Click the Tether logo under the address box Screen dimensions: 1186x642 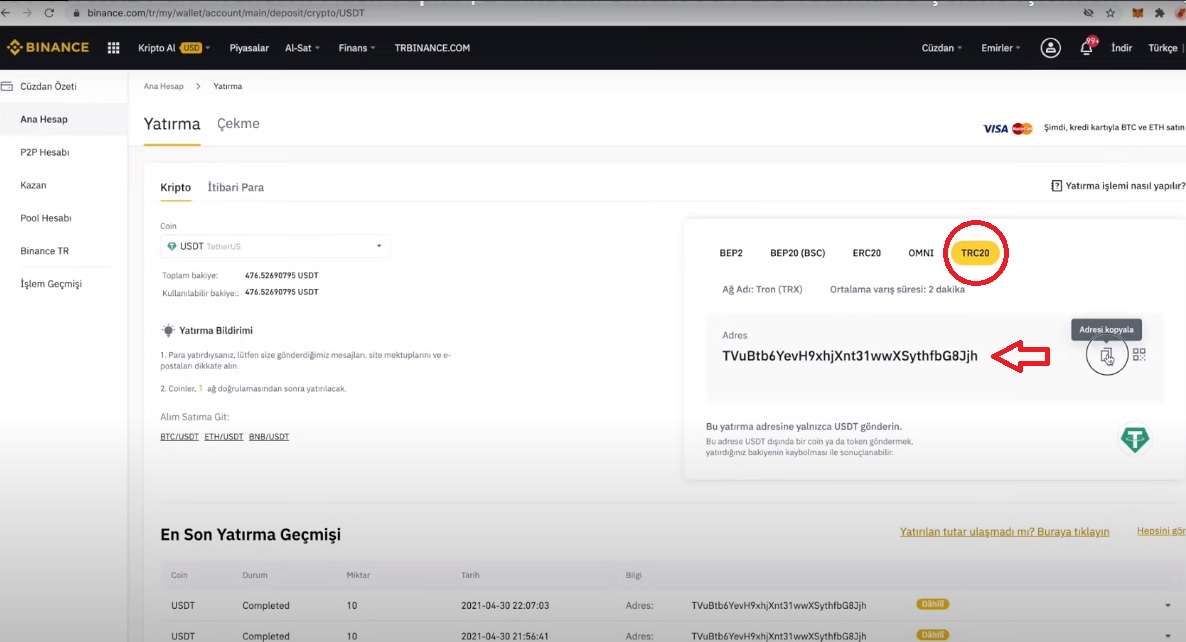[1135, 439]
